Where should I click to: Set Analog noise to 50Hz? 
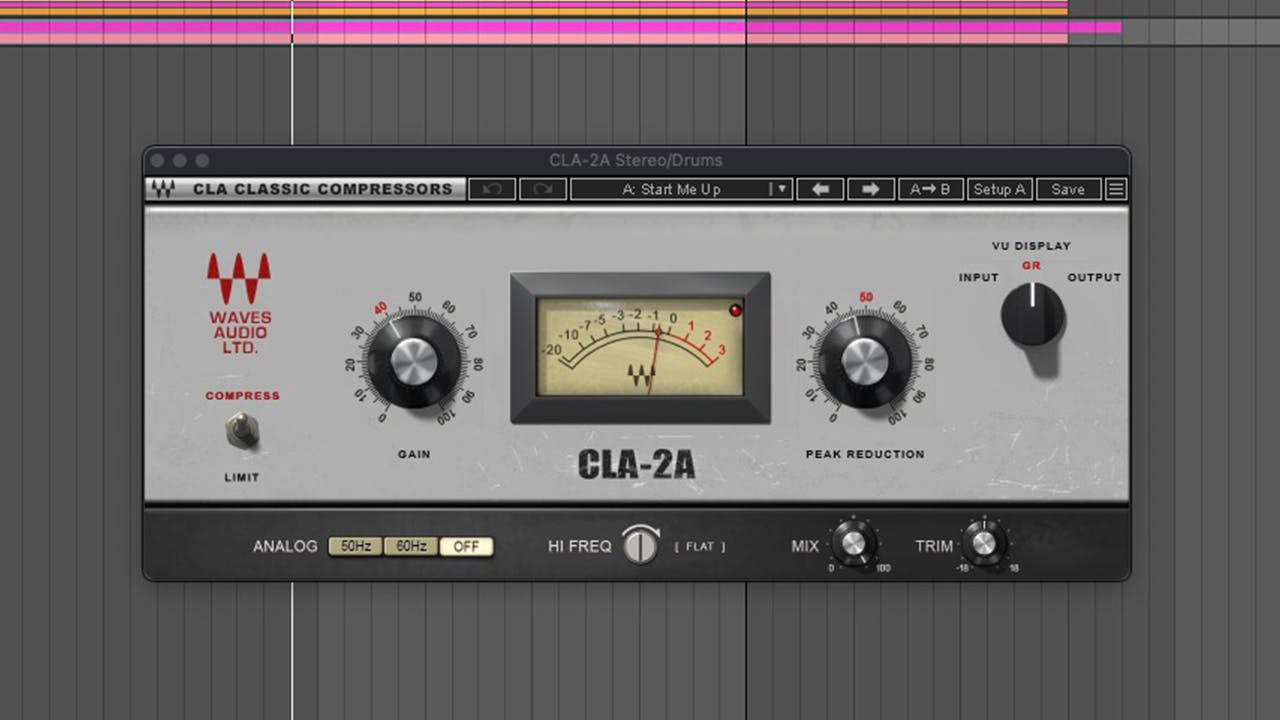(x=356, y=546)
